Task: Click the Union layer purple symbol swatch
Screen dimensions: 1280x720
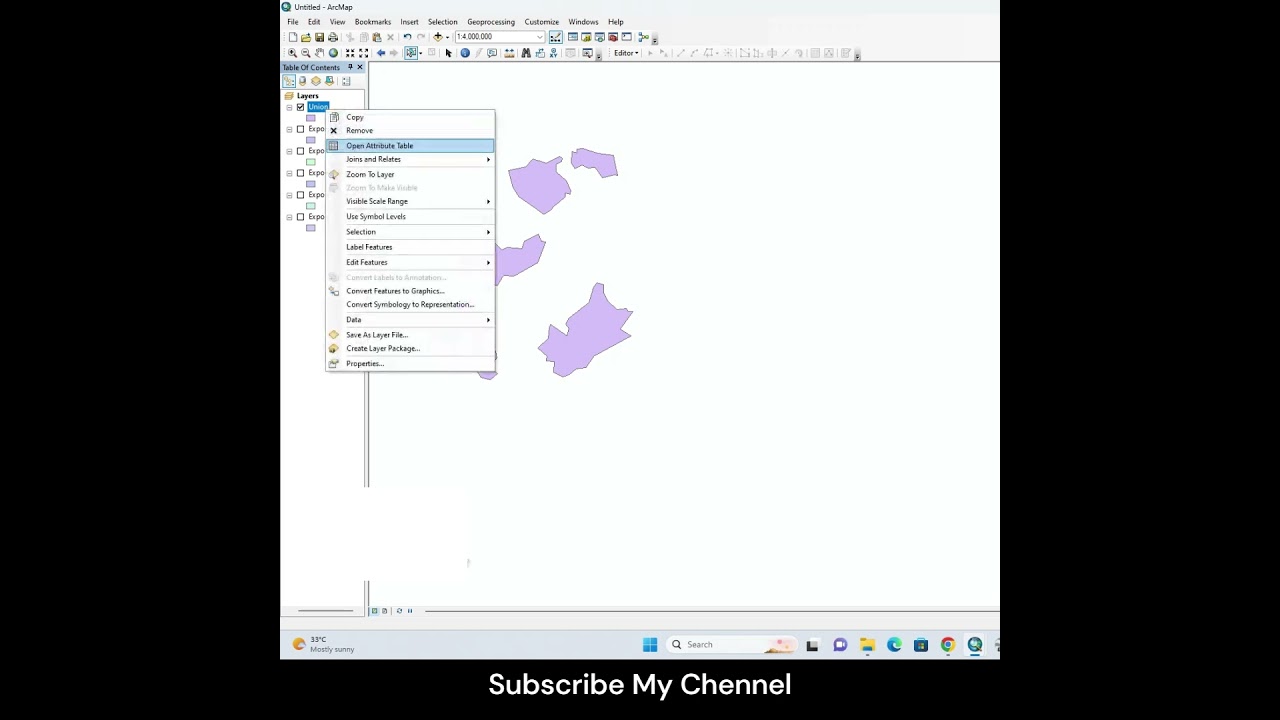Action: click(311, 118)
